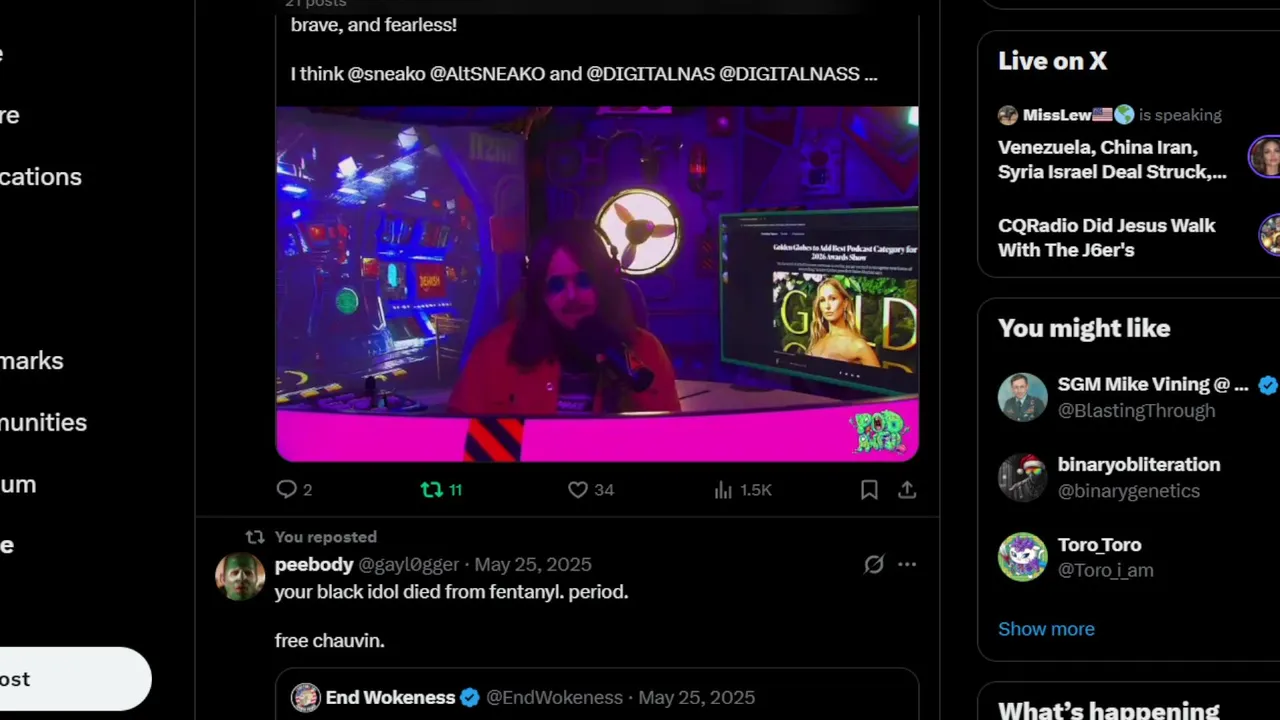Click Toro_Toro's avatar icon
The height and width of the screenshot is (720, 1280).
click(1022, 557)
